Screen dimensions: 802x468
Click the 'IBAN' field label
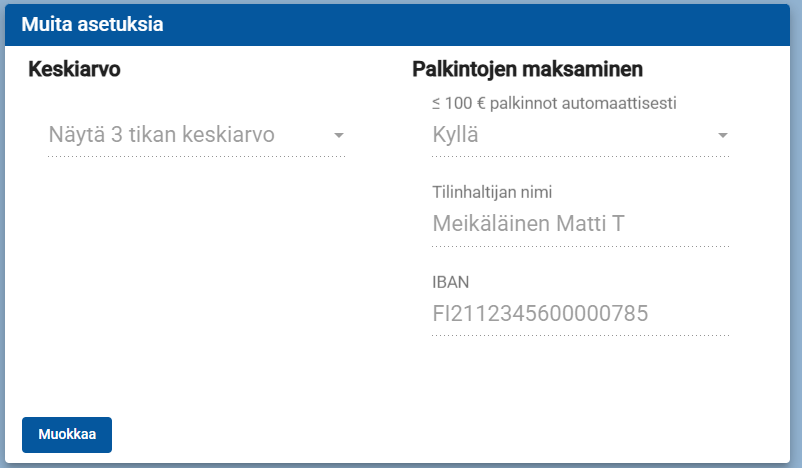pos(450,282)
